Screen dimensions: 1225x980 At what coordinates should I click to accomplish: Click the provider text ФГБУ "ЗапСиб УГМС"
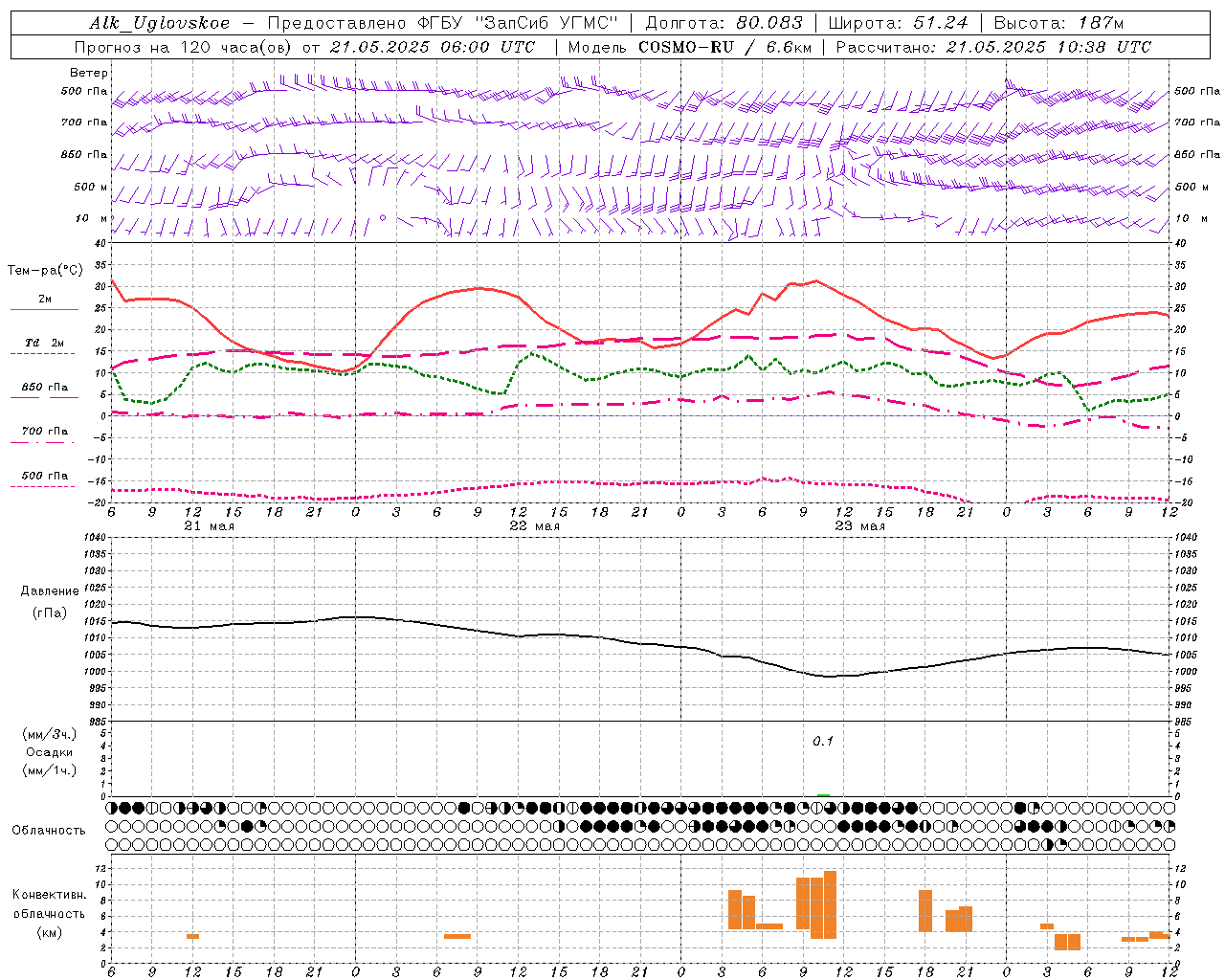coord(519,23)
